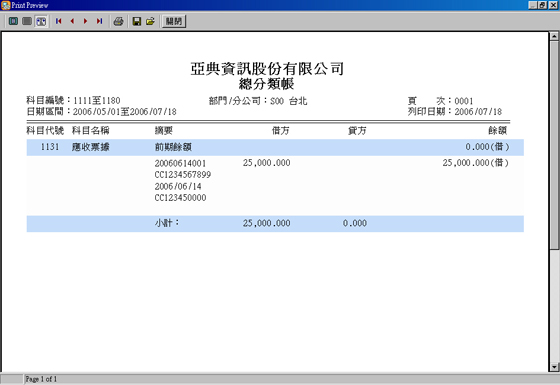
Task: Click department value S00 台北
Action: [x=289, y=101]
